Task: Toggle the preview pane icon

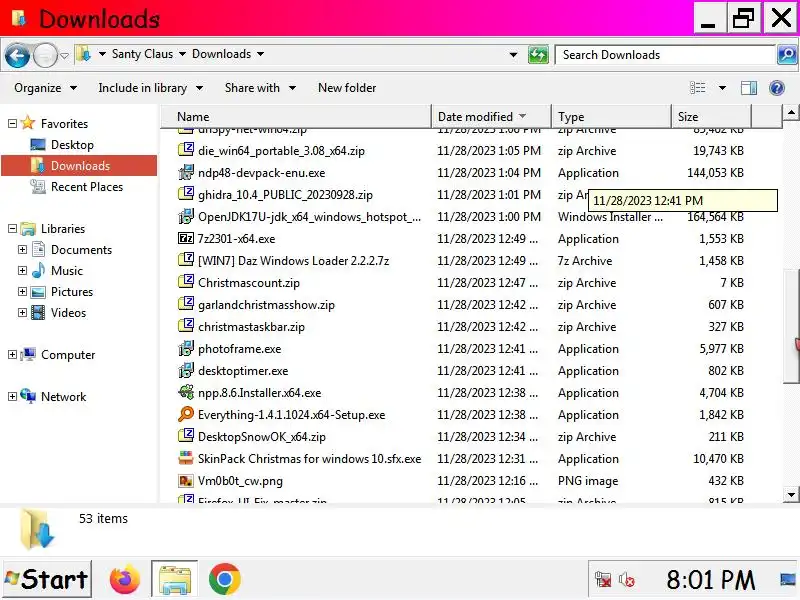Action: (749, 88)
